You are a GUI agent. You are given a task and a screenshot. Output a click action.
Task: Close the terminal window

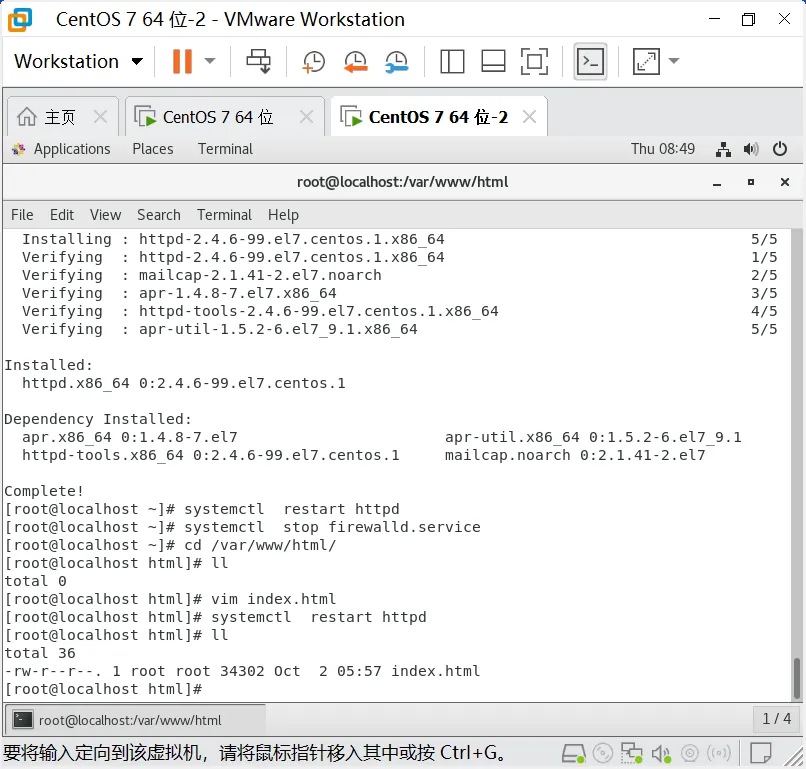click(784, 182)
